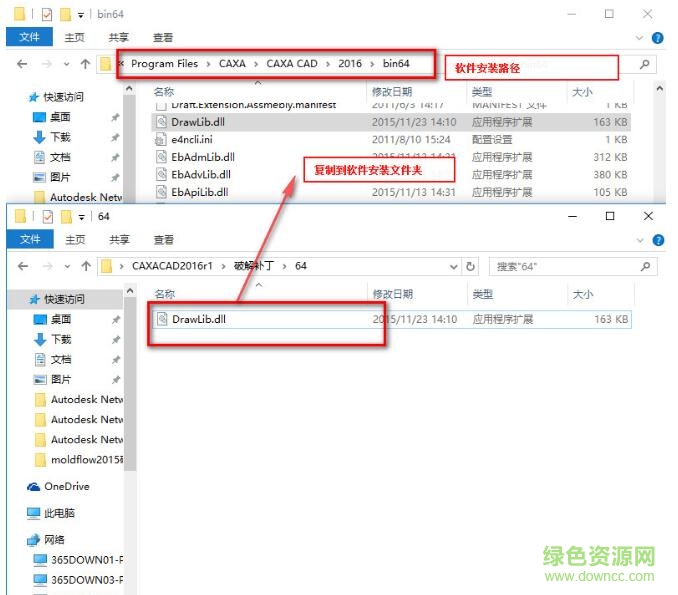678x595 pixels.
Task: Sort by 名称 column in the 64 window
Action: (165, 294)
